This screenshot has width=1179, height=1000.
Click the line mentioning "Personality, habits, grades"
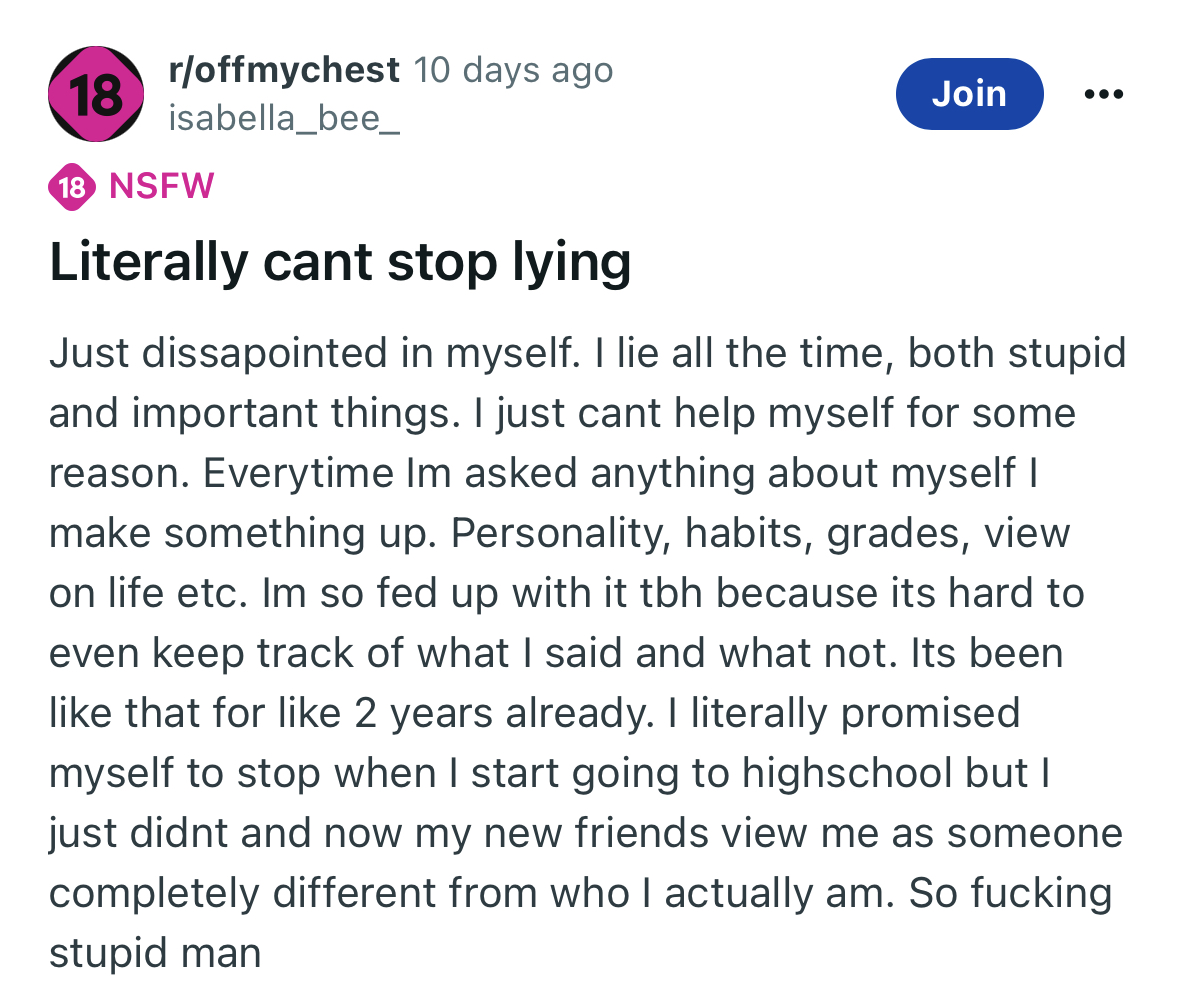pyautogui.click(x=559, y=533)
